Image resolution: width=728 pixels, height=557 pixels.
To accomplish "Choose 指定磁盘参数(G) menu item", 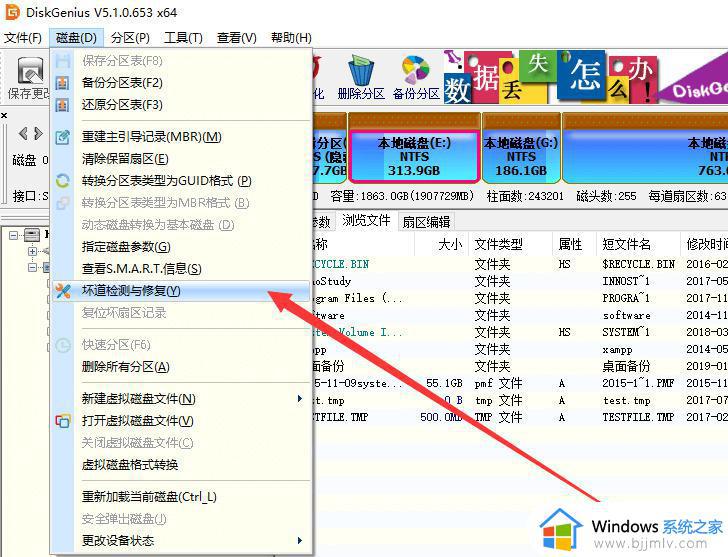I will pos(181,247).
